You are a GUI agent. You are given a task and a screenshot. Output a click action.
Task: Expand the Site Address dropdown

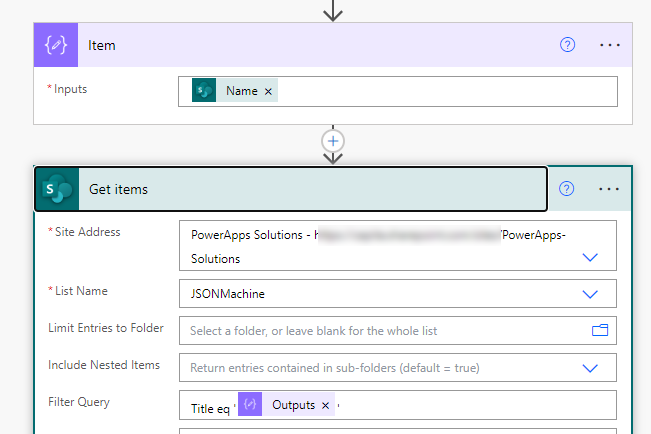pyautogui.click(x=590, y=257)
